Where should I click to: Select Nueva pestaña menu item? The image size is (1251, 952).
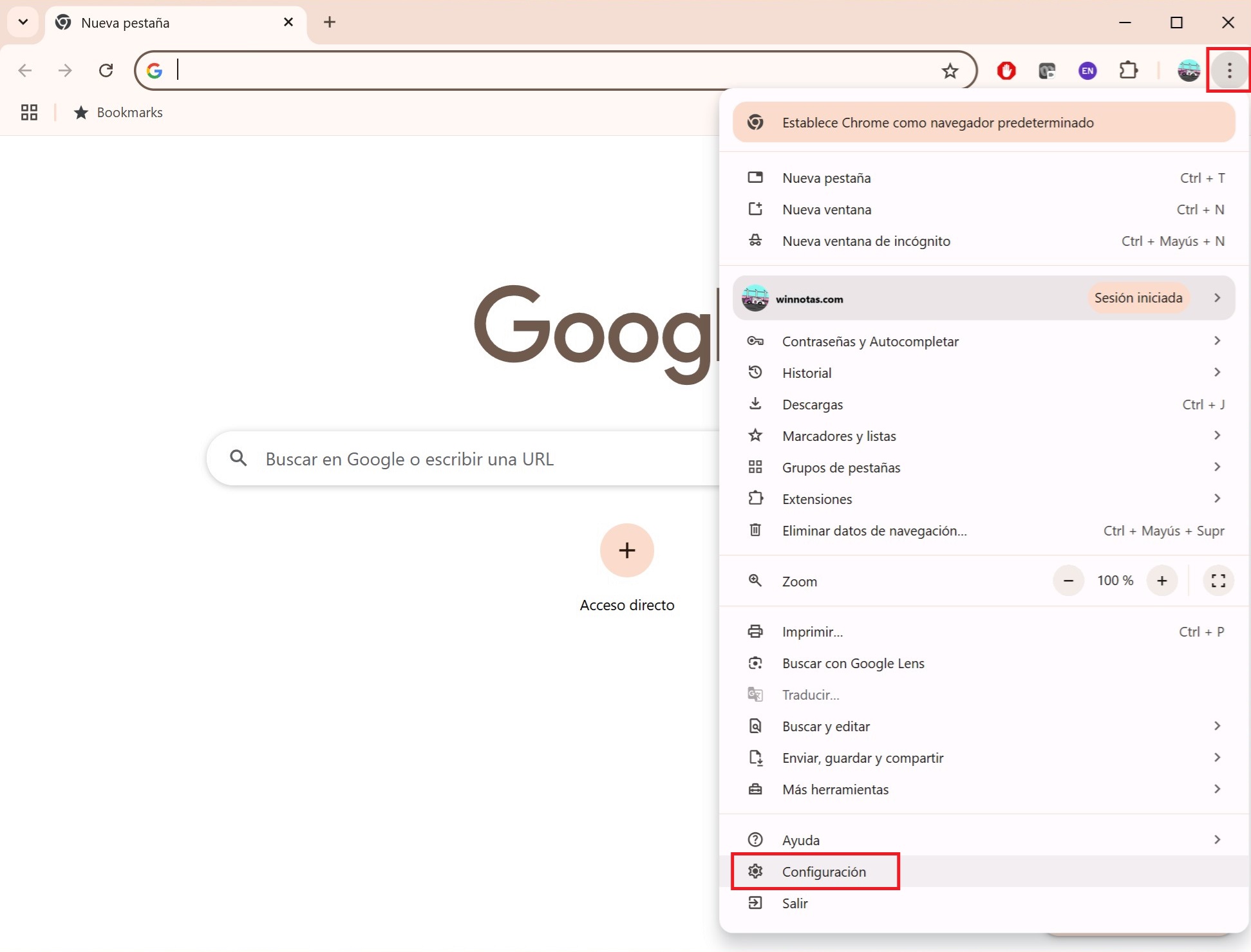click(984, 178)
